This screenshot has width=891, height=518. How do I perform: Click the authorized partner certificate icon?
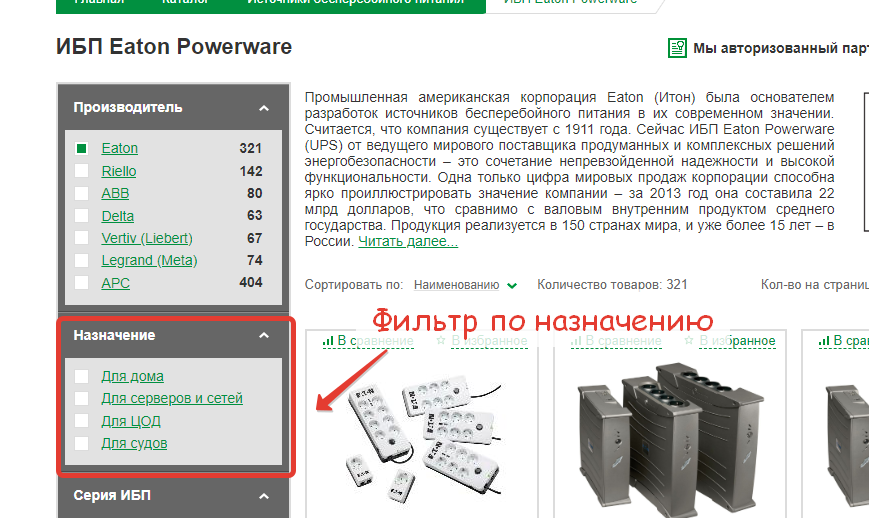tap(677, 48)
